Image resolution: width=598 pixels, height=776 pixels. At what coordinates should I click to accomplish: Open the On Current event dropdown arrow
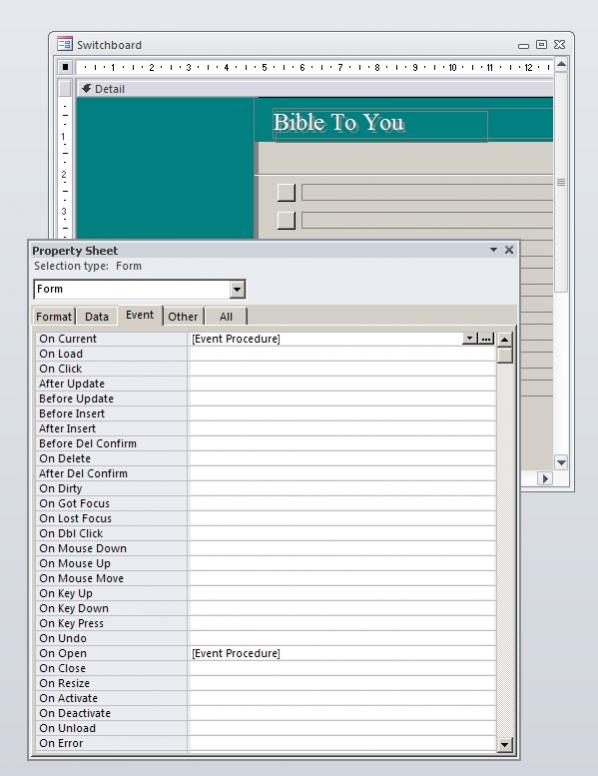(x=469, y=339)
